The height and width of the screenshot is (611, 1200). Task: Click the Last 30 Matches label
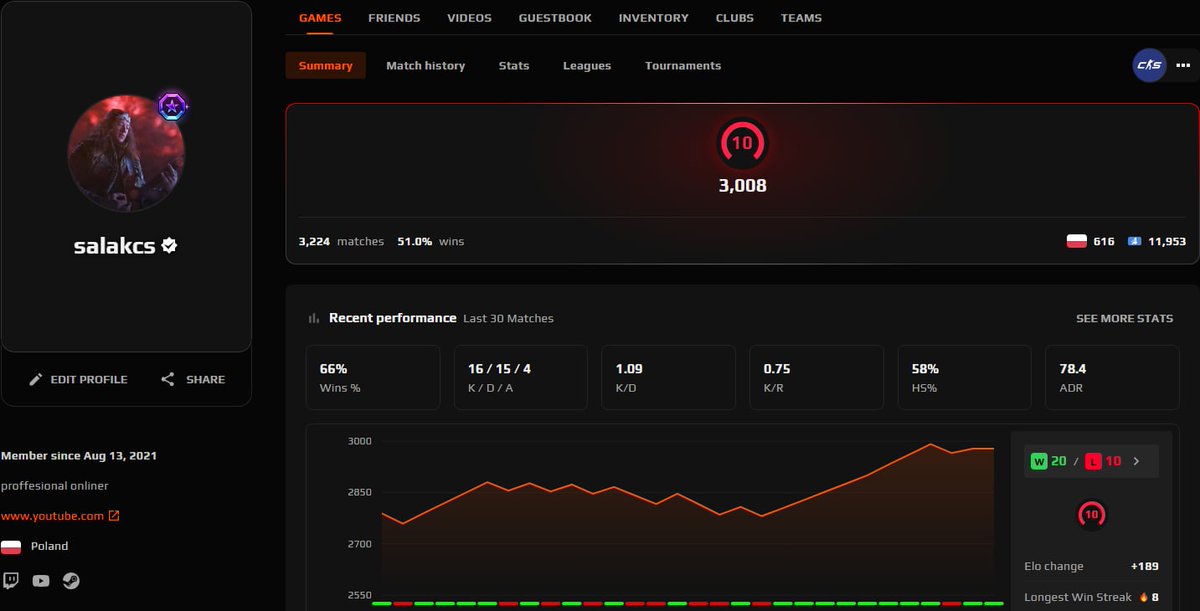(508, 318)
